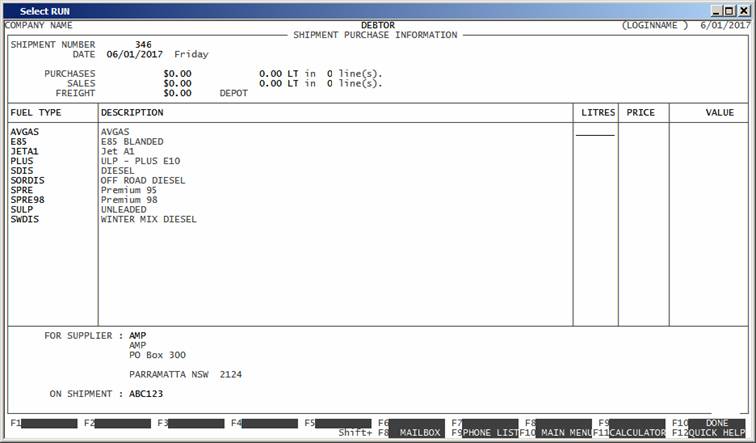
Task: Minimize the Select RUN window
Action: [x=716, y=11]
